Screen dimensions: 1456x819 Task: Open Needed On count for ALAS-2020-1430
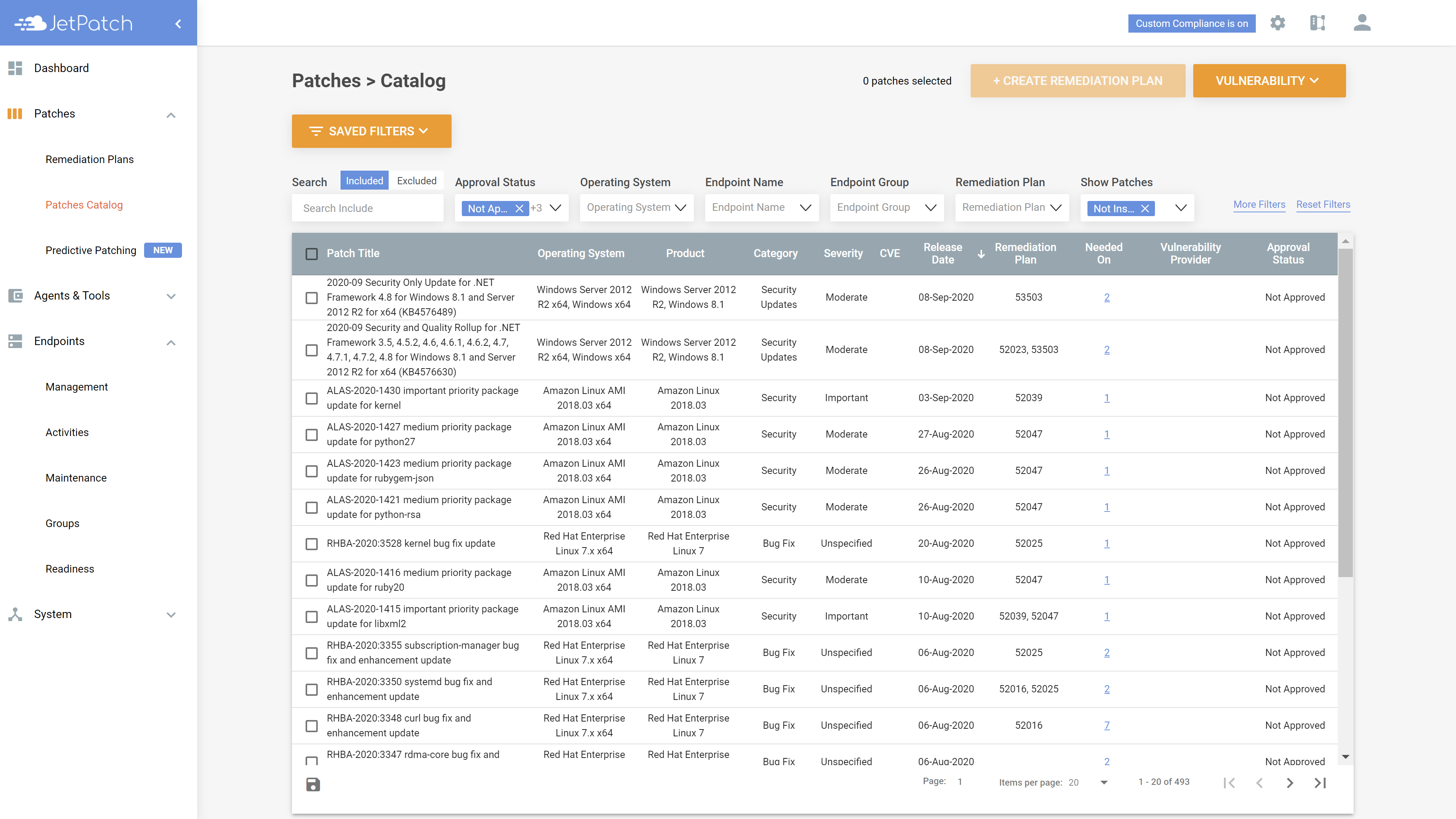pos(1106,398)
